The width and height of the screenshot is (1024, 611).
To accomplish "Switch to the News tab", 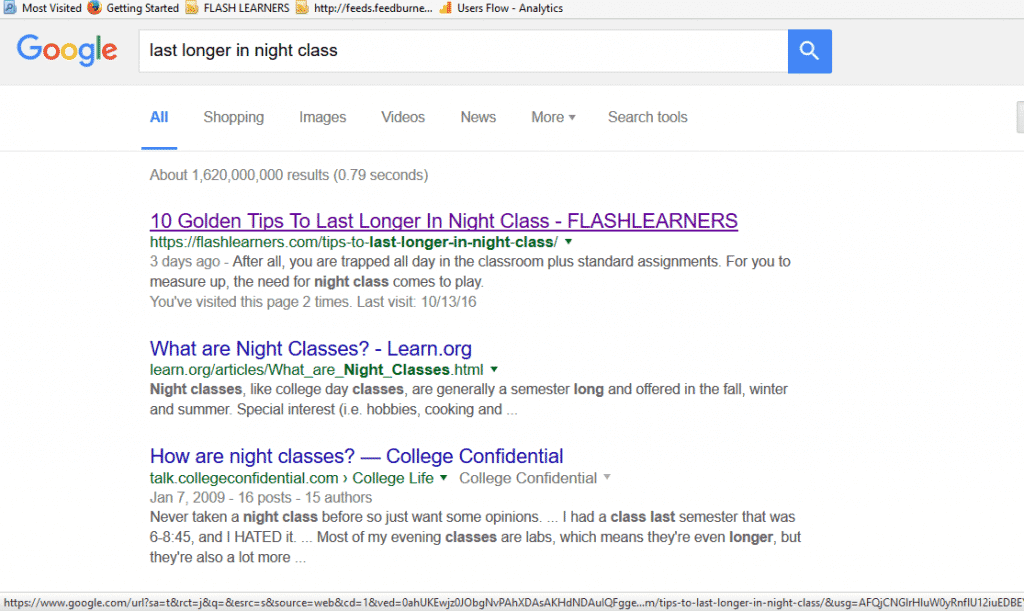I will click(478, 118).
